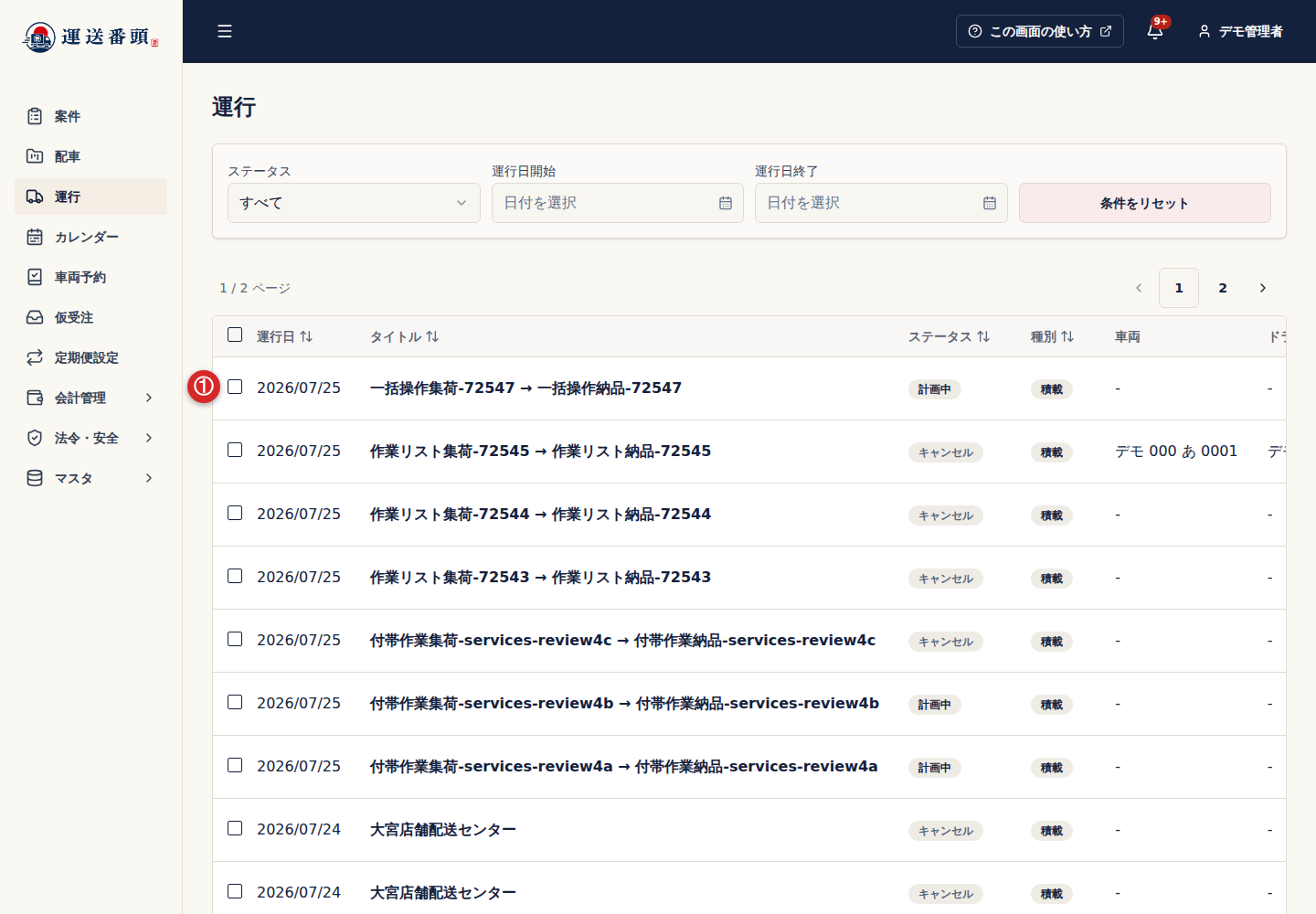Screen dimensions: 1316x914
Task: Check the 作業リスト集荷-72544 row checkbox
Action: click(235, 513)
